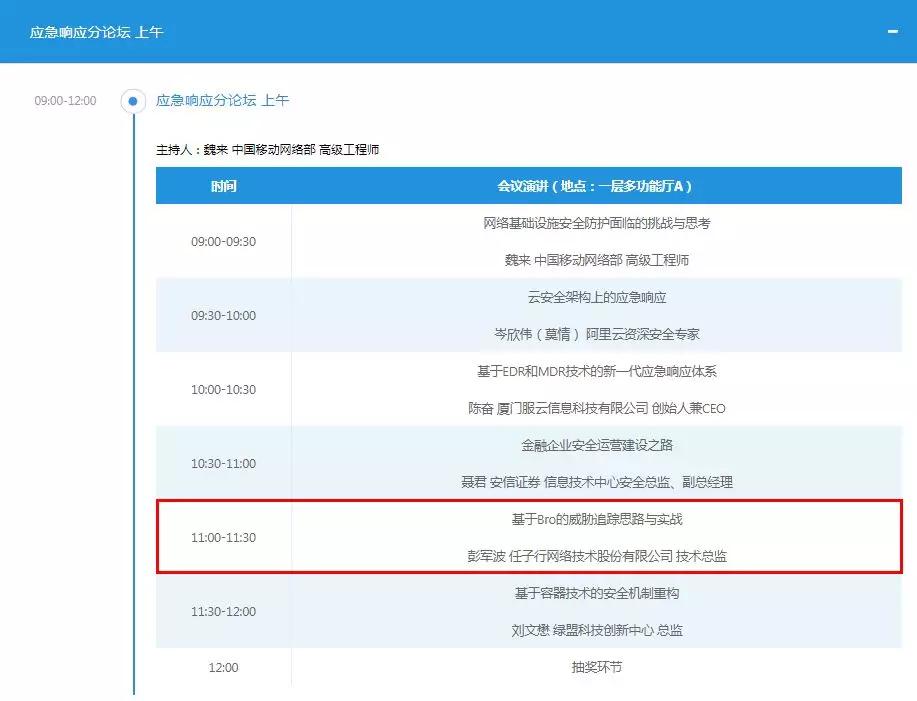The width and height of the screenshot is (917, 701).
Task: Open the talk 基于容器技术的安全机制重构
Action: pos(596,593)
